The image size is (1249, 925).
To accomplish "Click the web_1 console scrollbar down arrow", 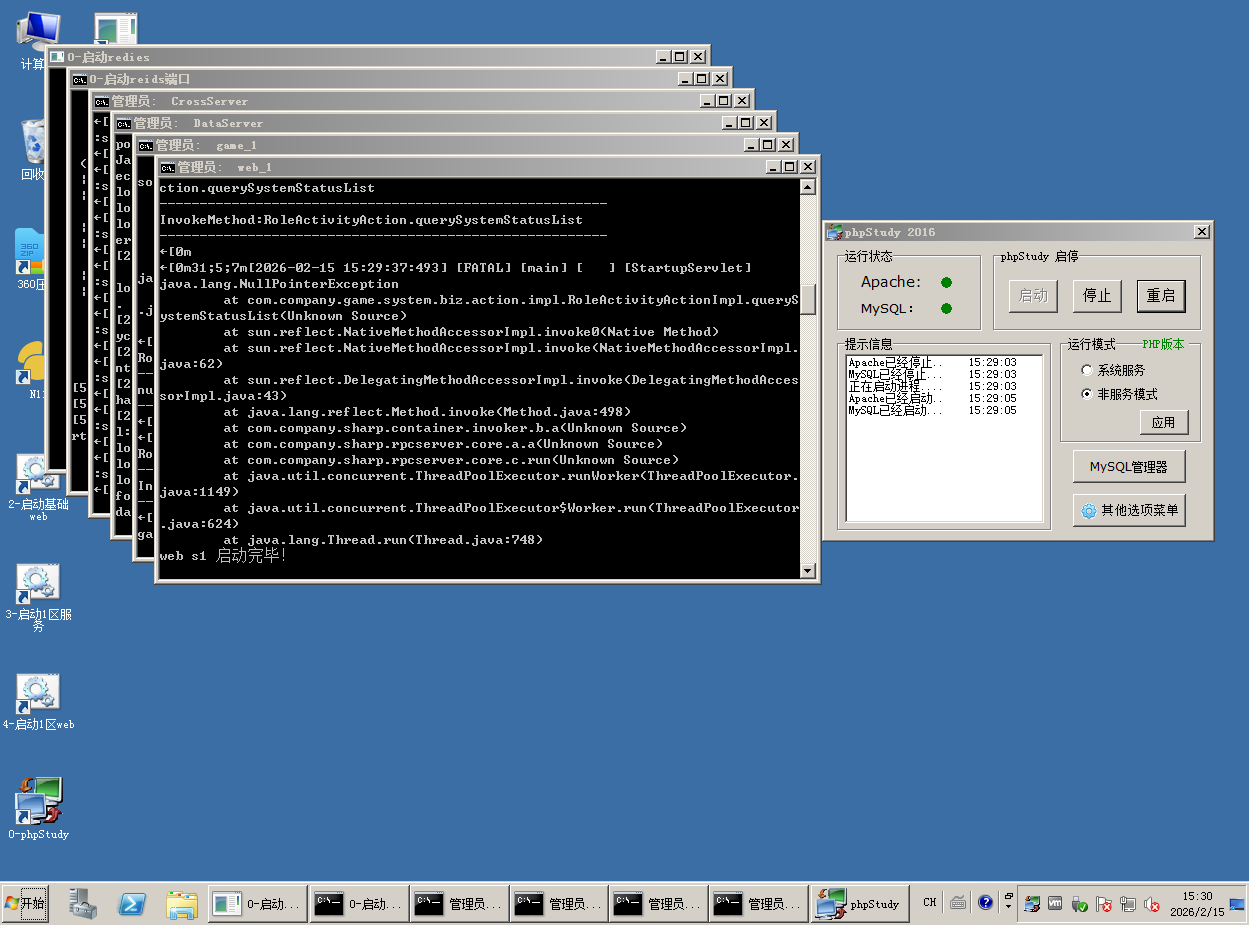I will [x=808, y=571].
